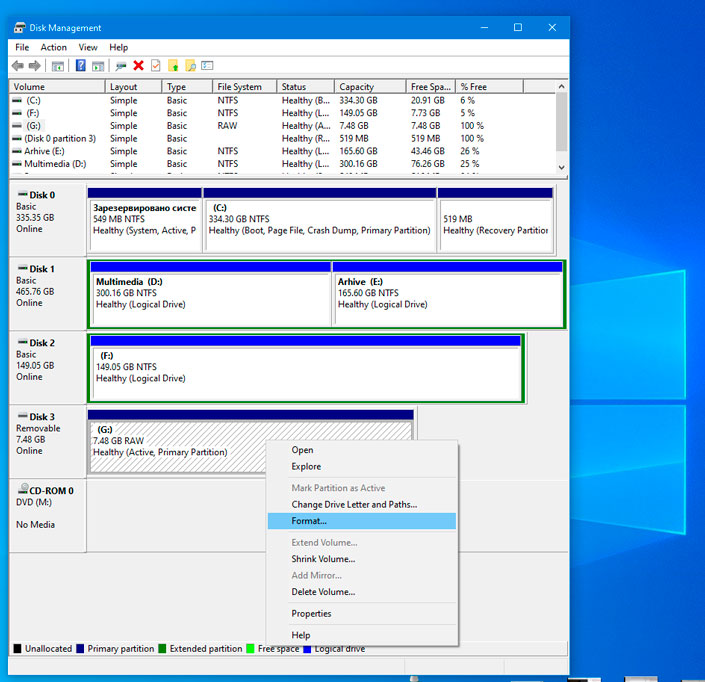Click the drive icon beside (F:) row
The width and height of the screenshot is (705, 682).
[17, 113]
